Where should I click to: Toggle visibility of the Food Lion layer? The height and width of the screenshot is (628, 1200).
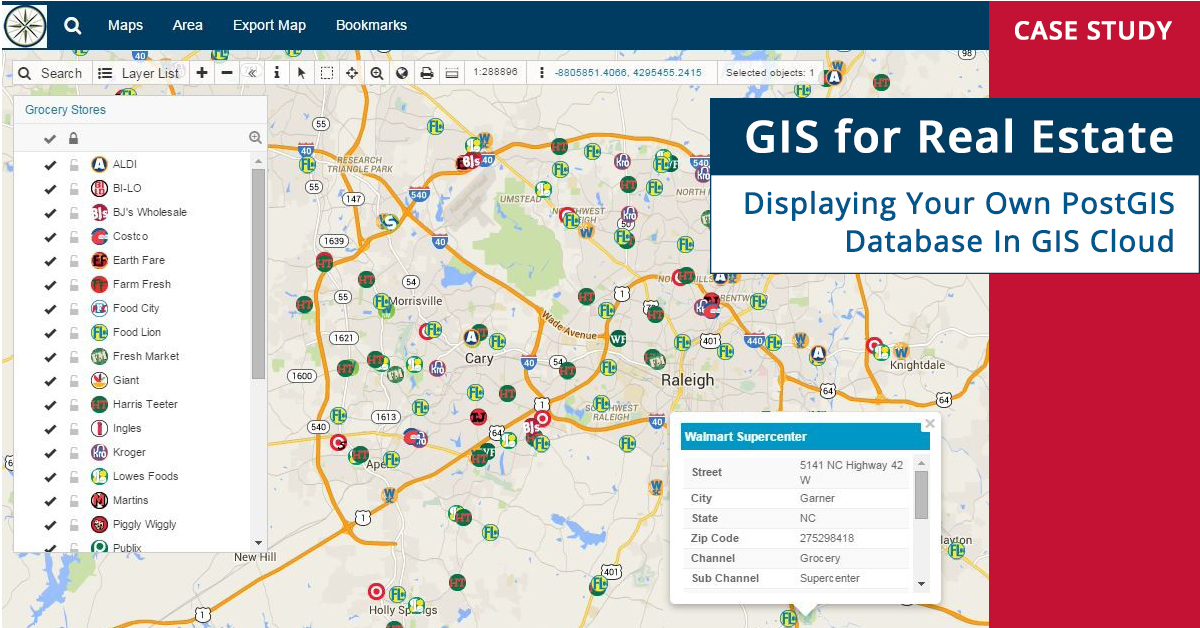tap(50, 332)
